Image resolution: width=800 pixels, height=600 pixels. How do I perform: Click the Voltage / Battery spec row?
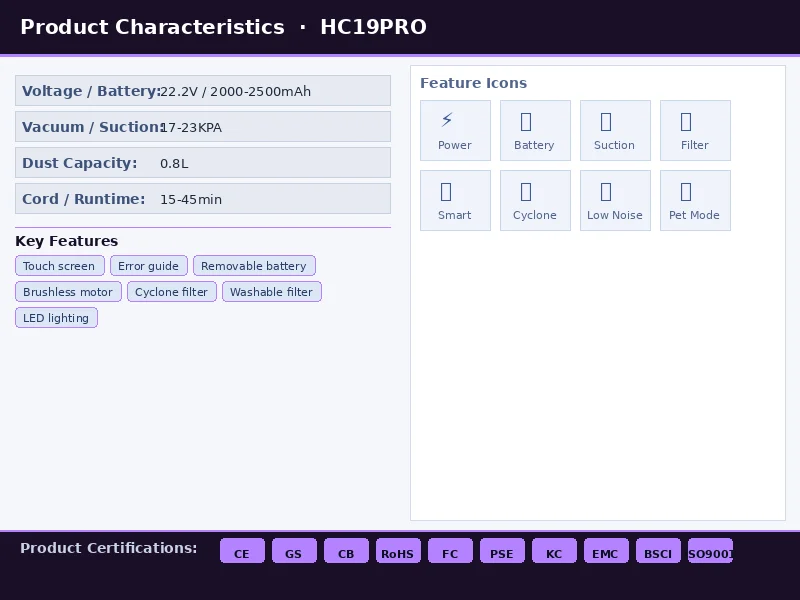pyautogui.click(x=203, y=91)
